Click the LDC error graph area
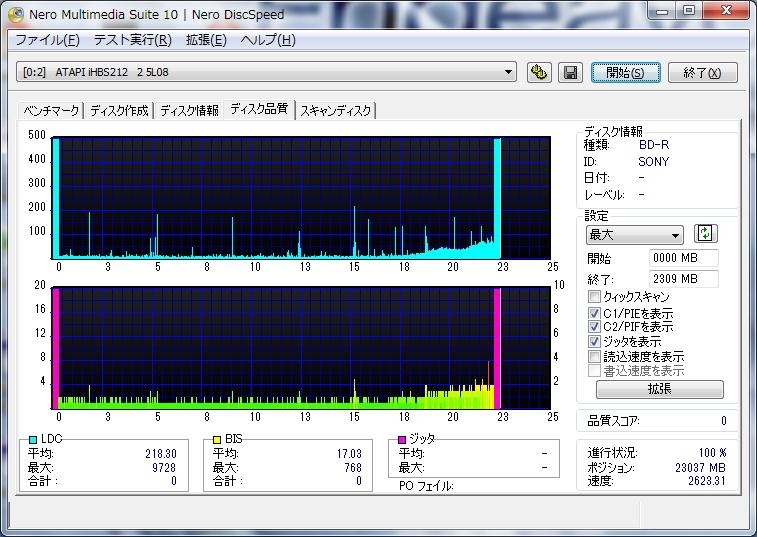 301,198
